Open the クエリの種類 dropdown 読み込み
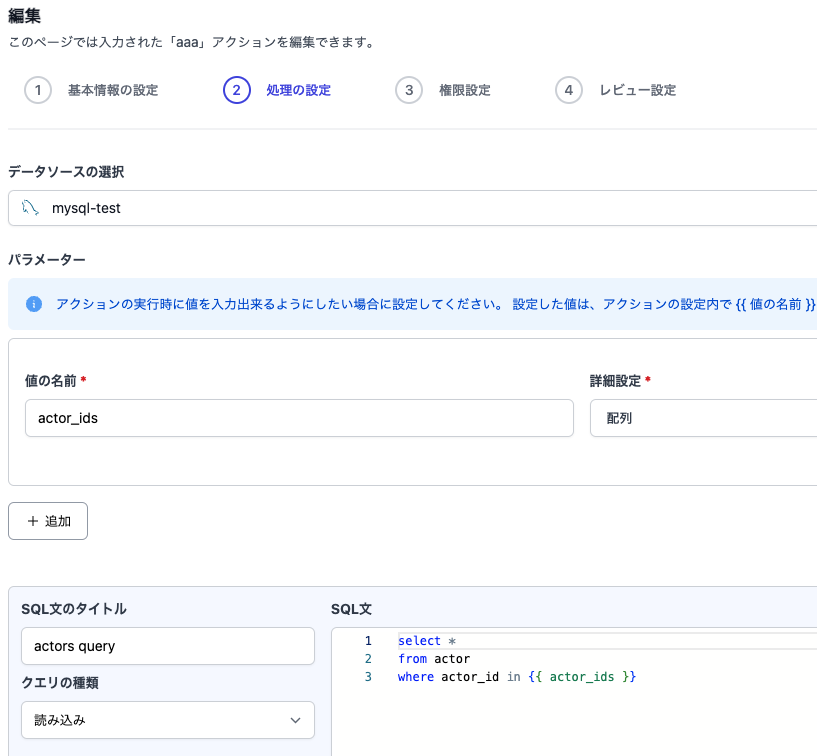Screen dimensions: 817x756 pos(168,720)
